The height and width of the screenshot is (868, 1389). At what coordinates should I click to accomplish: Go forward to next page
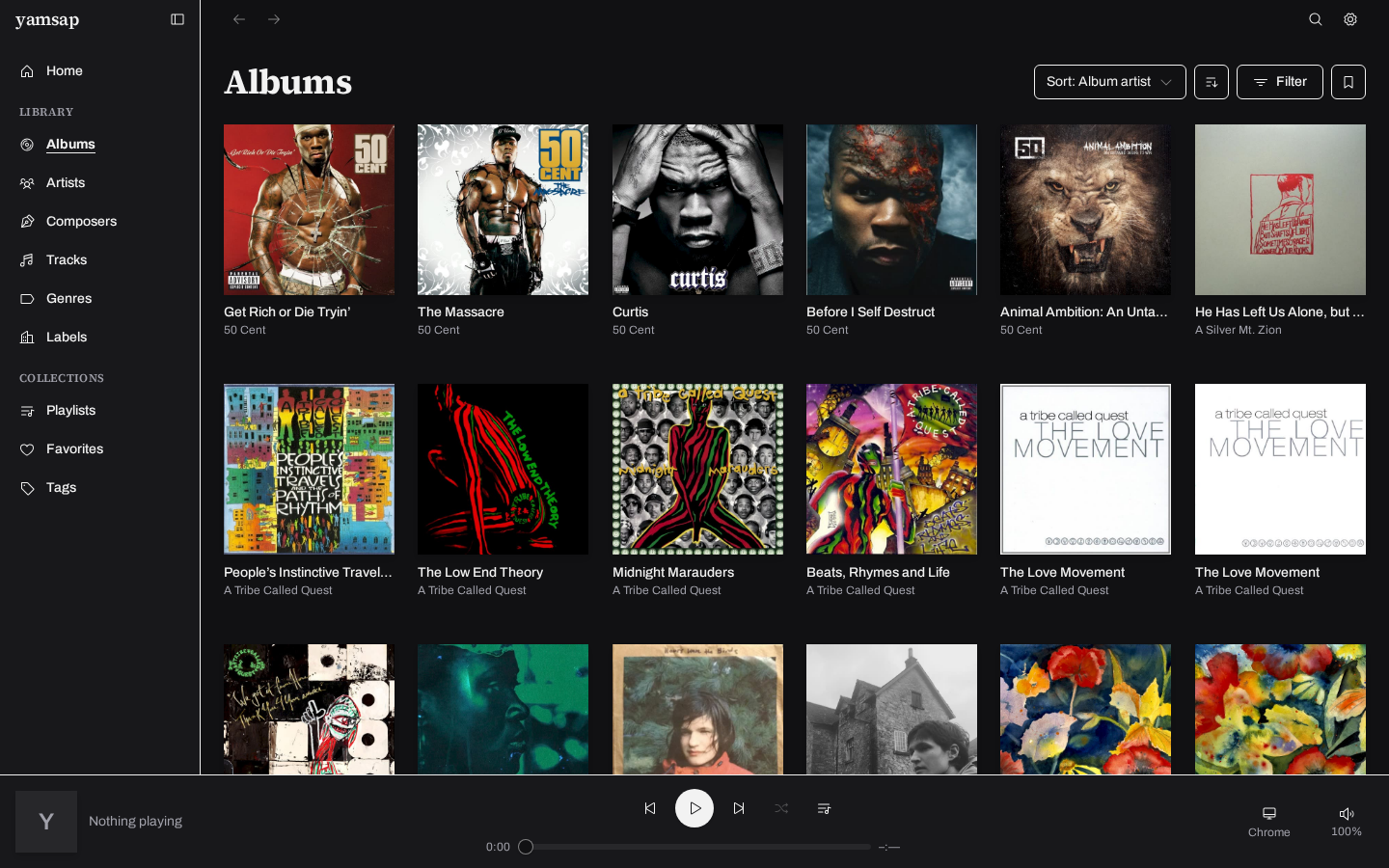(274, 19)
